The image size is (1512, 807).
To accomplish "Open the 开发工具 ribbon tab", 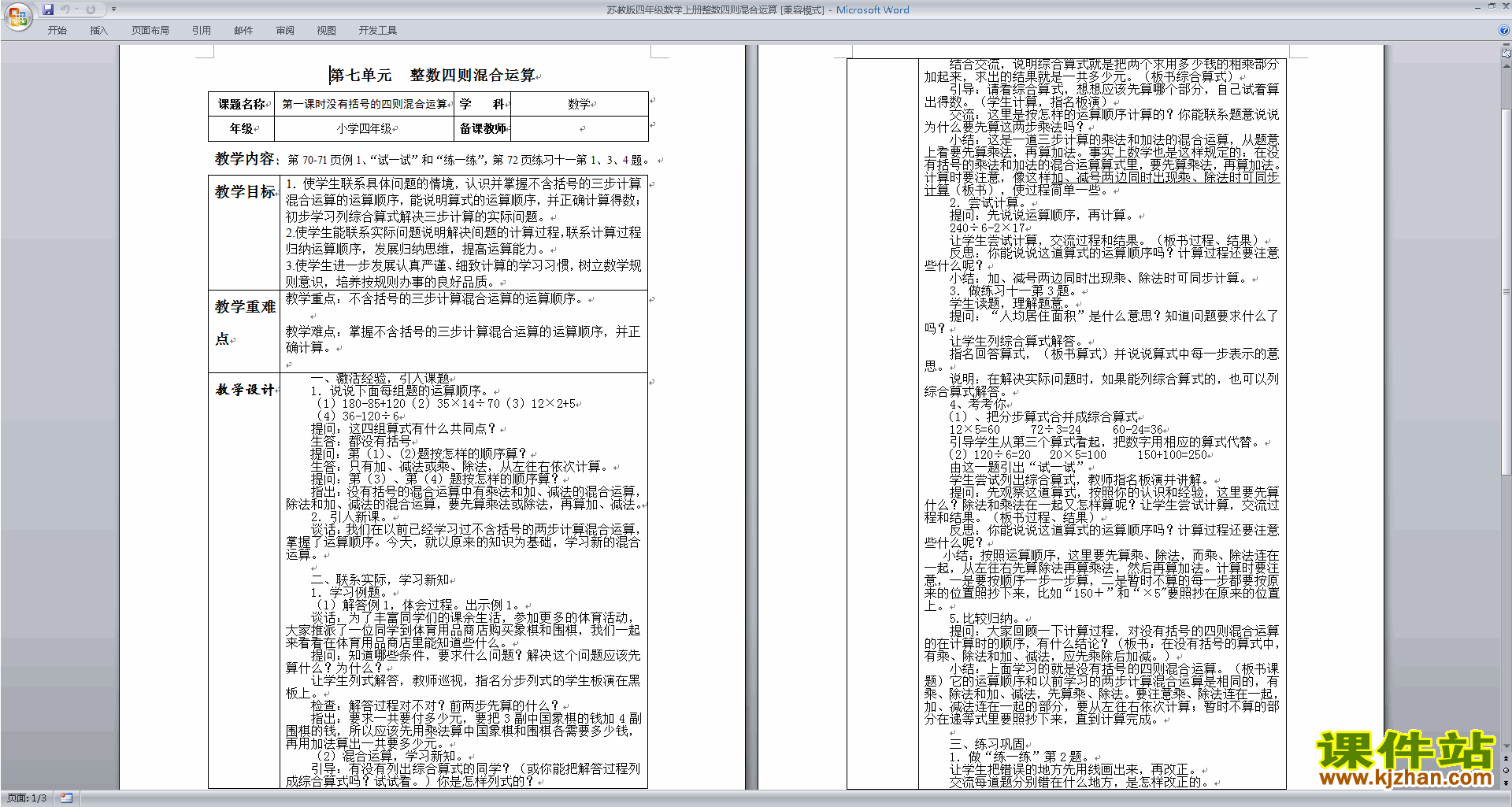I will tap(377, 31).
